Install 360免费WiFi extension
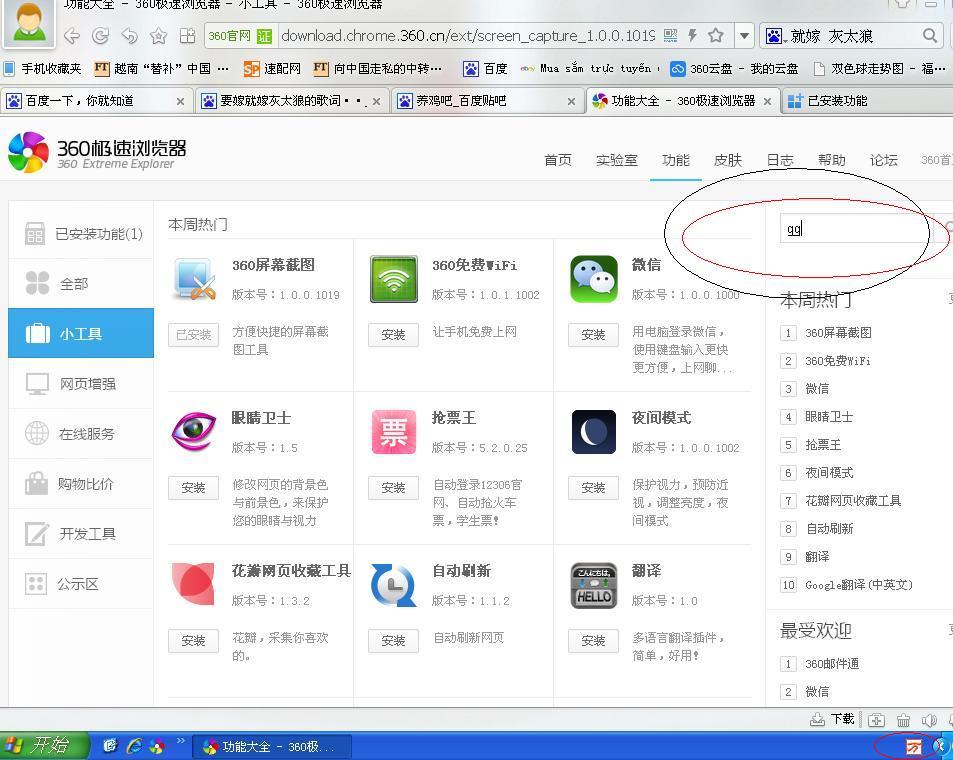The width and height of the screenshot is (953, 760). coord(393,335)
